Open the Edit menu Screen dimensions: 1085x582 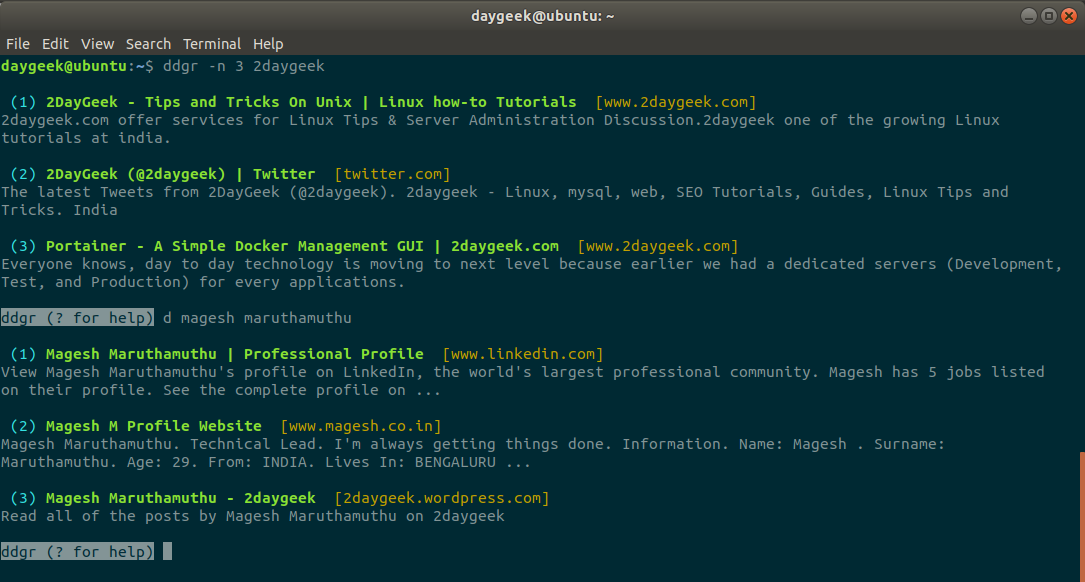pyautogui.click(x=55, y=44)
